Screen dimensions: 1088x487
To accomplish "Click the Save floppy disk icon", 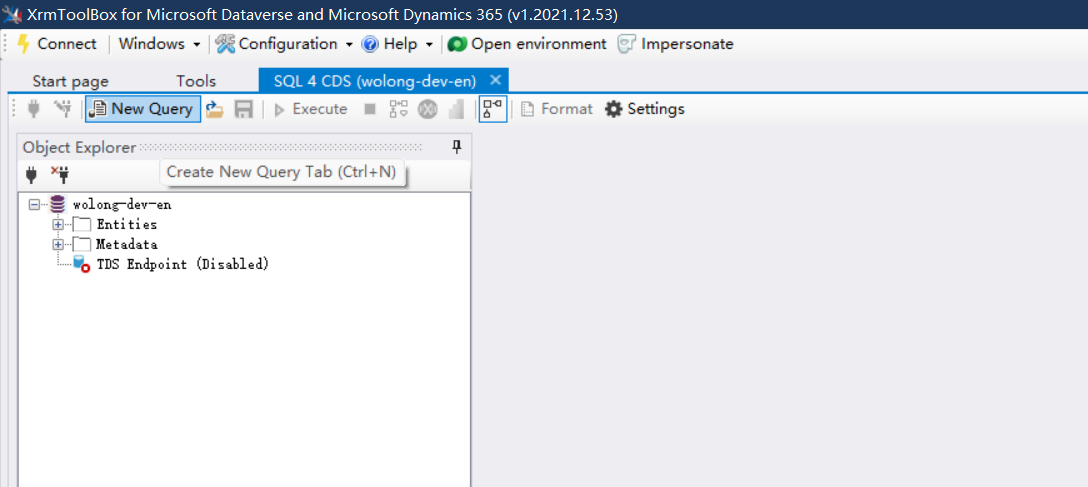I will [x=244, y=109].
